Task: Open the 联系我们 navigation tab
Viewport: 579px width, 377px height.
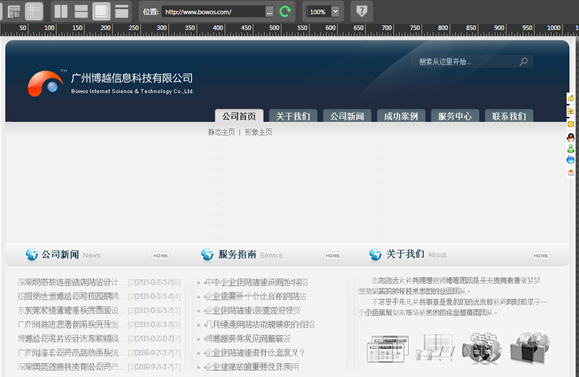Action: coord(509,116)
